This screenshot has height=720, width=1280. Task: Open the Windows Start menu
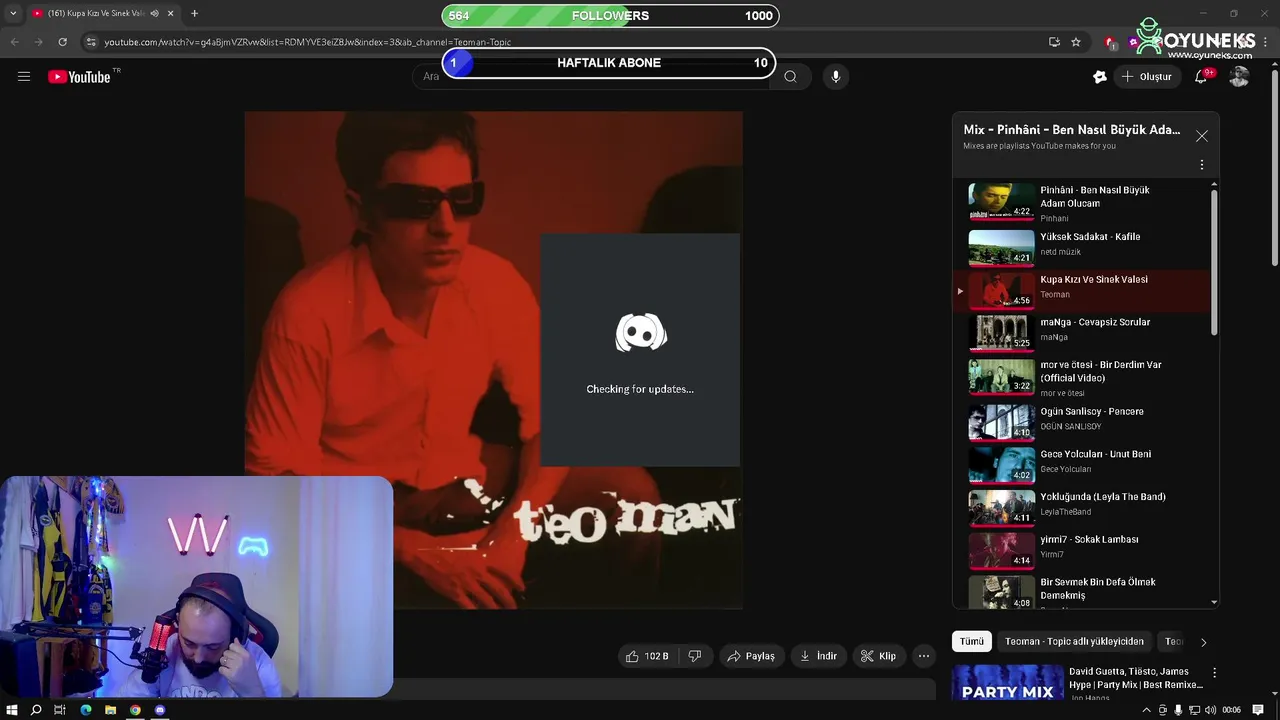[12, 710]
